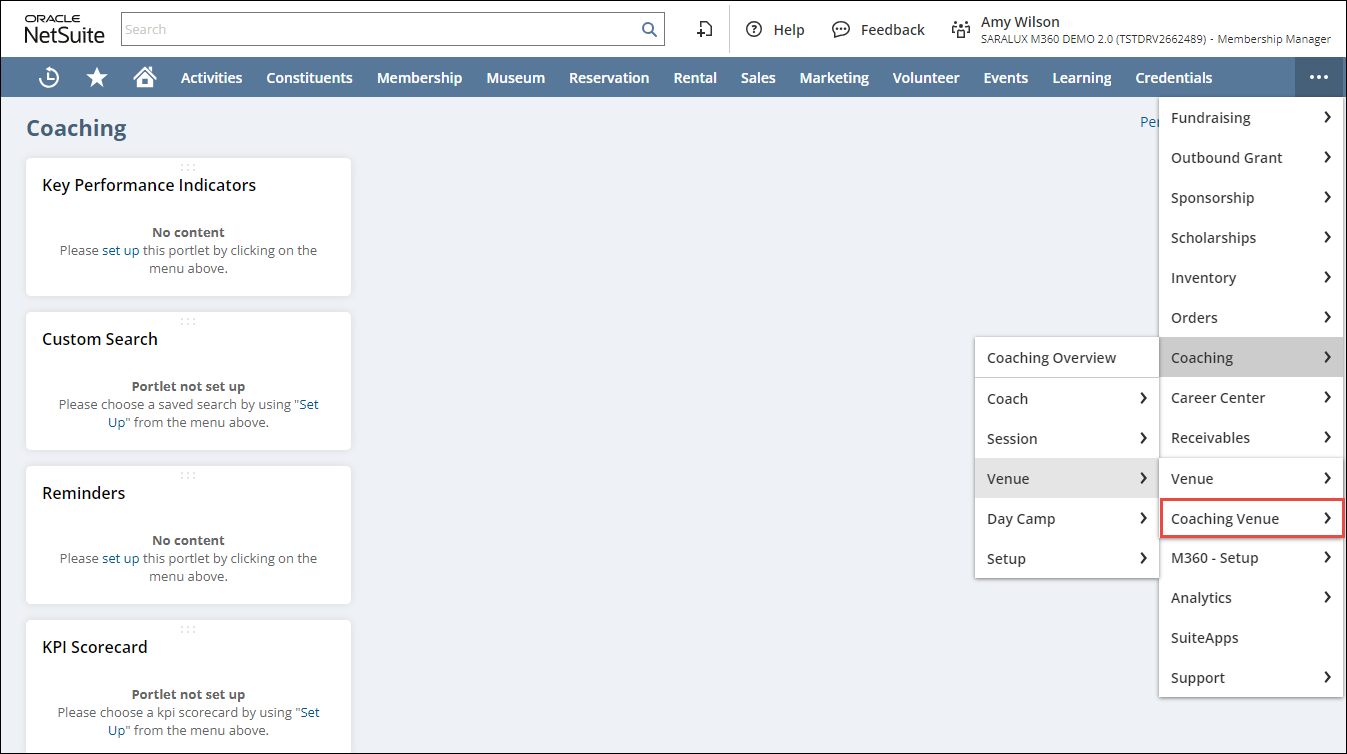Click the Recent Records clock icon
Screen dimensions: 1347x754
click(48, 78)
